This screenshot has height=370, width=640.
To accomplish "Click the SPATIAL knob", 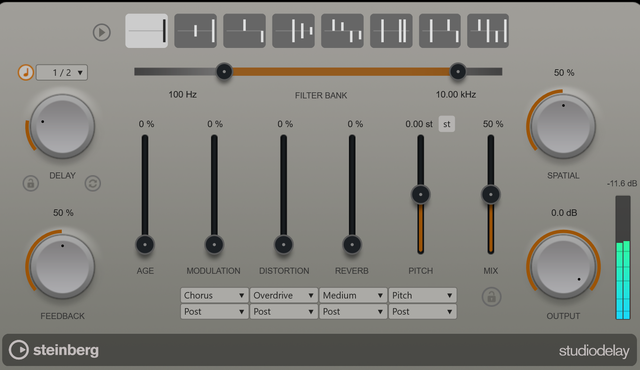I will click(563, 126).
